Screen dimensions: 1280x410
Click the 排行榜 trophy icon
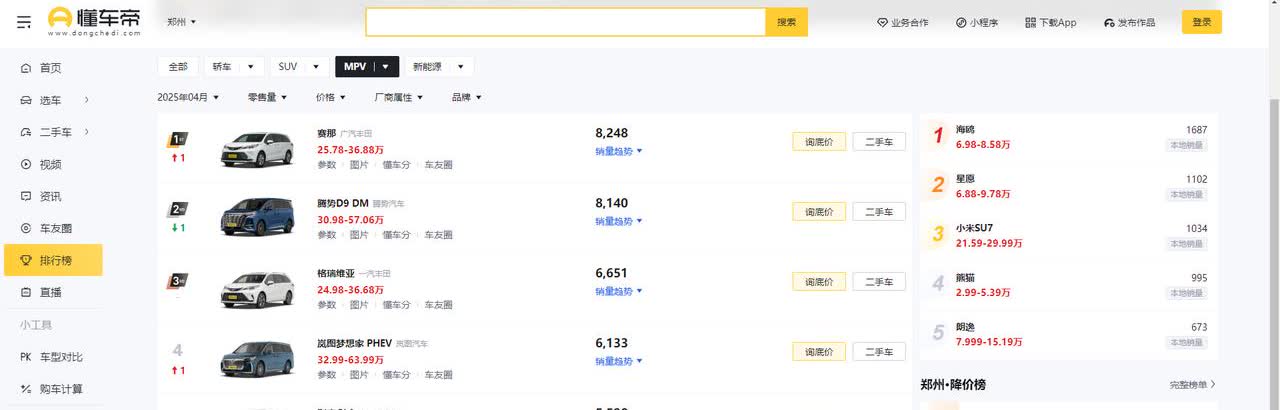[x=26, y=260]
